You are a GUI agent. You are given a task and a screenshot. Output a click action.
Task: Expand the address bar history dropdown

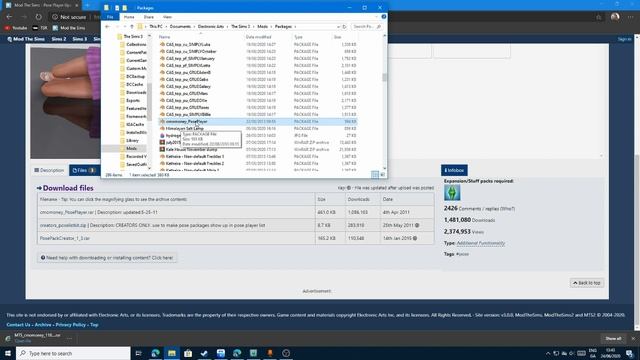[338, 27]
